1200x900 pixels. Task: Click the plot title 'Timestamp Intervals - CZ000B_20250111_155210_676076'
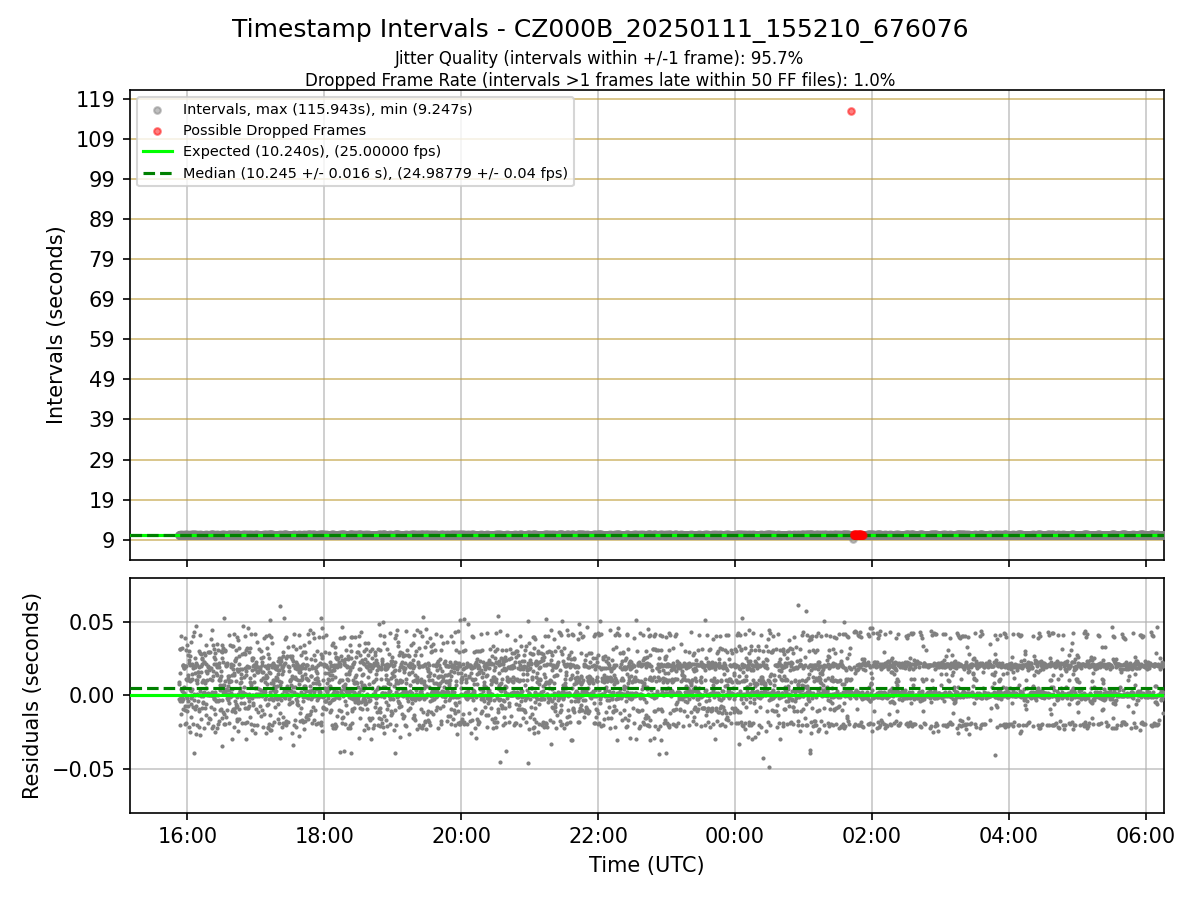pyautogui.click(x=600, y=29)
